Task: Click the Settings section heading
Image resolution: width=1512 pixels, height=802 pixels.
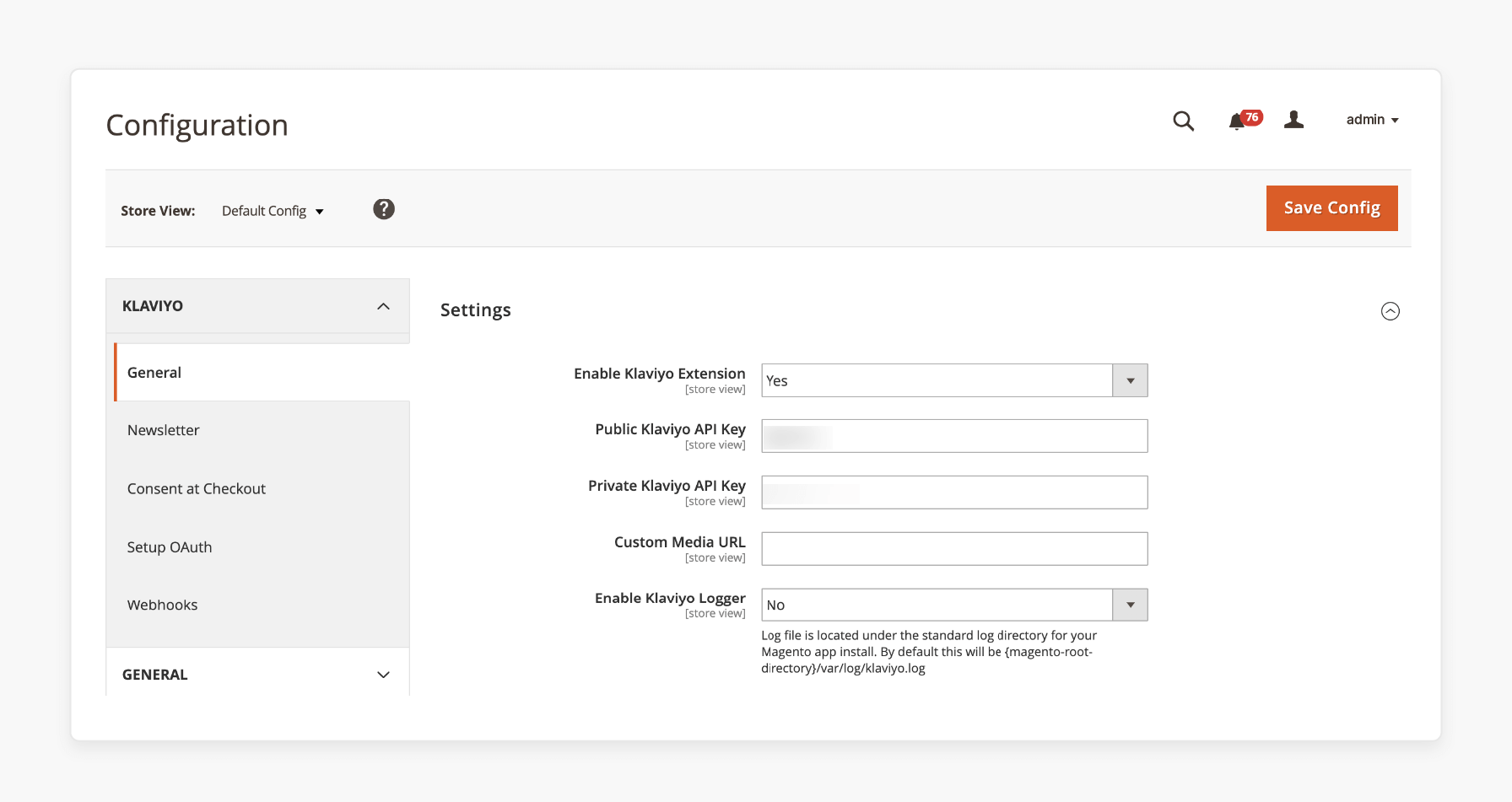Action: (476, 310)
